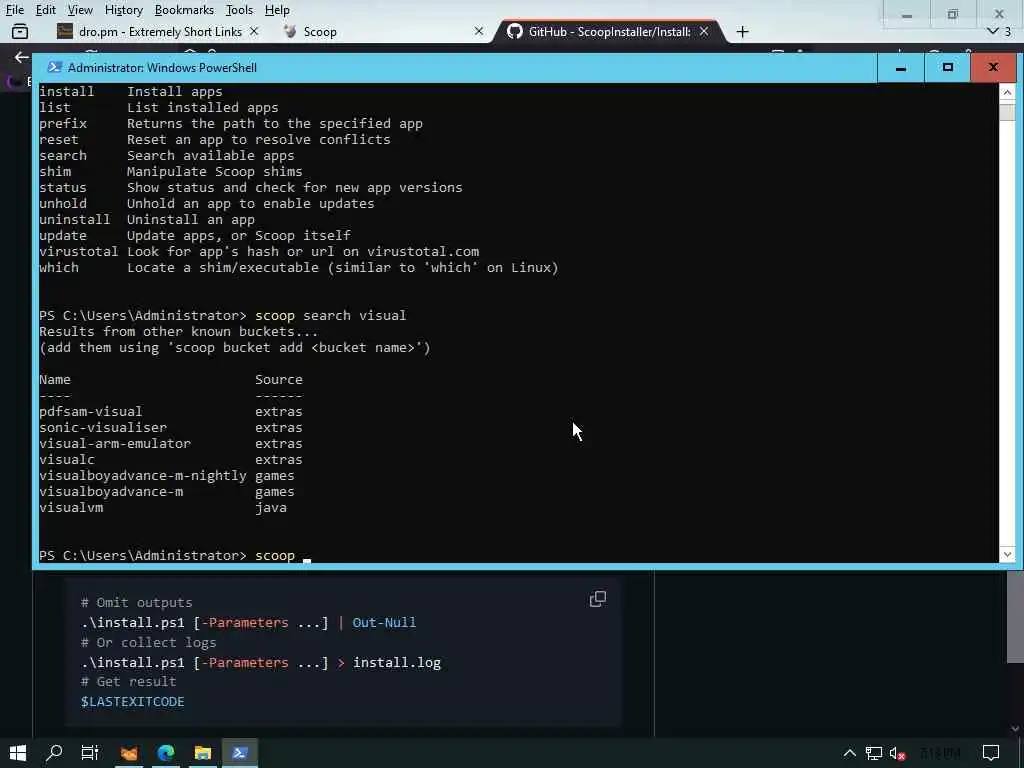Click PowerShell scrollbar down arrow
Screen dimensions: 1024x768
pos(1007,554)
